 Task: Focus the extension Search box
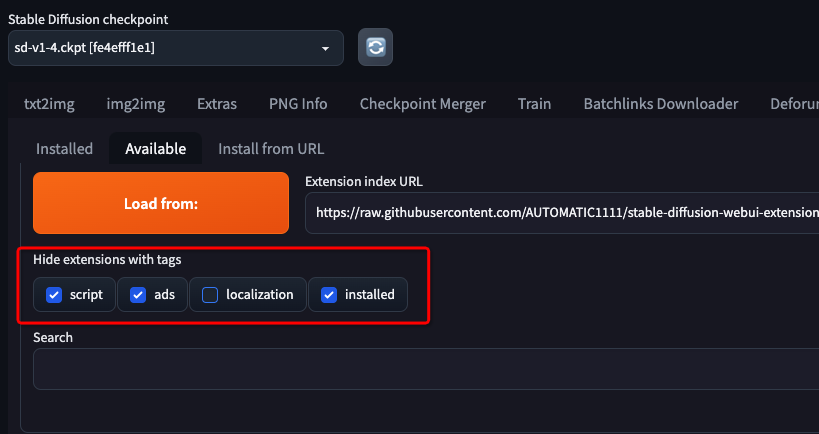pyautogui.click(x=425, y=369)
